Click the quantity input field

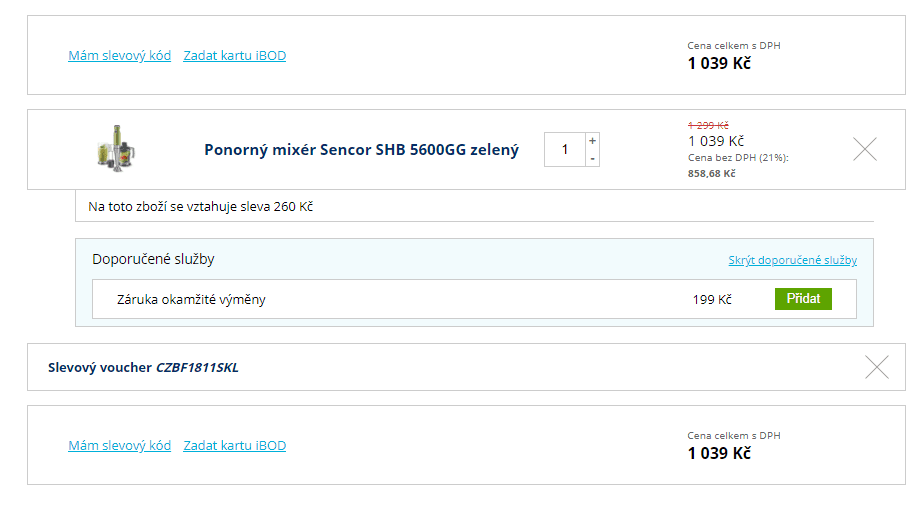(x=564, y=150)
